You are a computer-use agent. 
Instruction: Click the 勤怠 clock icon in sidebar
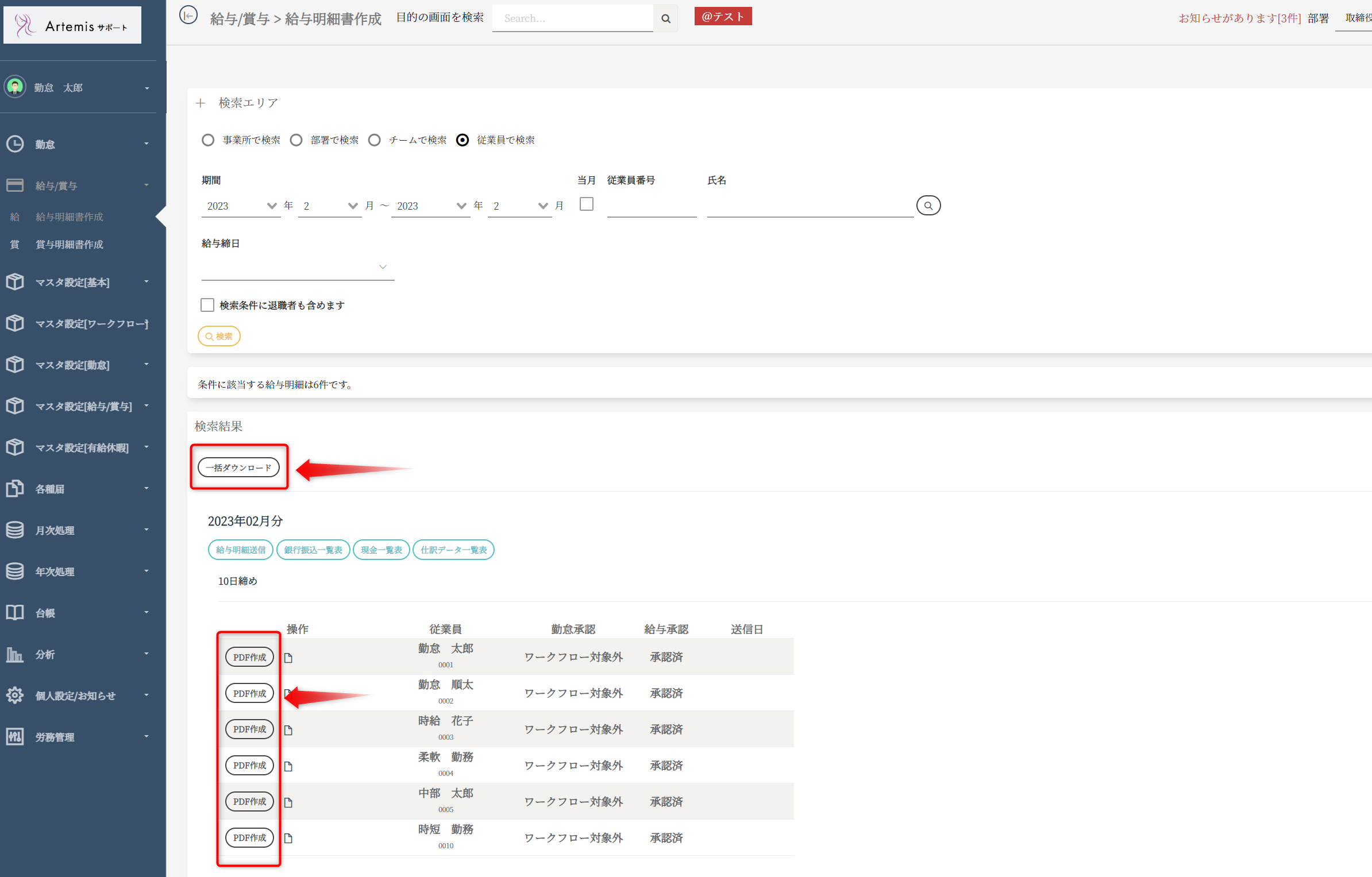coord(15,144)
